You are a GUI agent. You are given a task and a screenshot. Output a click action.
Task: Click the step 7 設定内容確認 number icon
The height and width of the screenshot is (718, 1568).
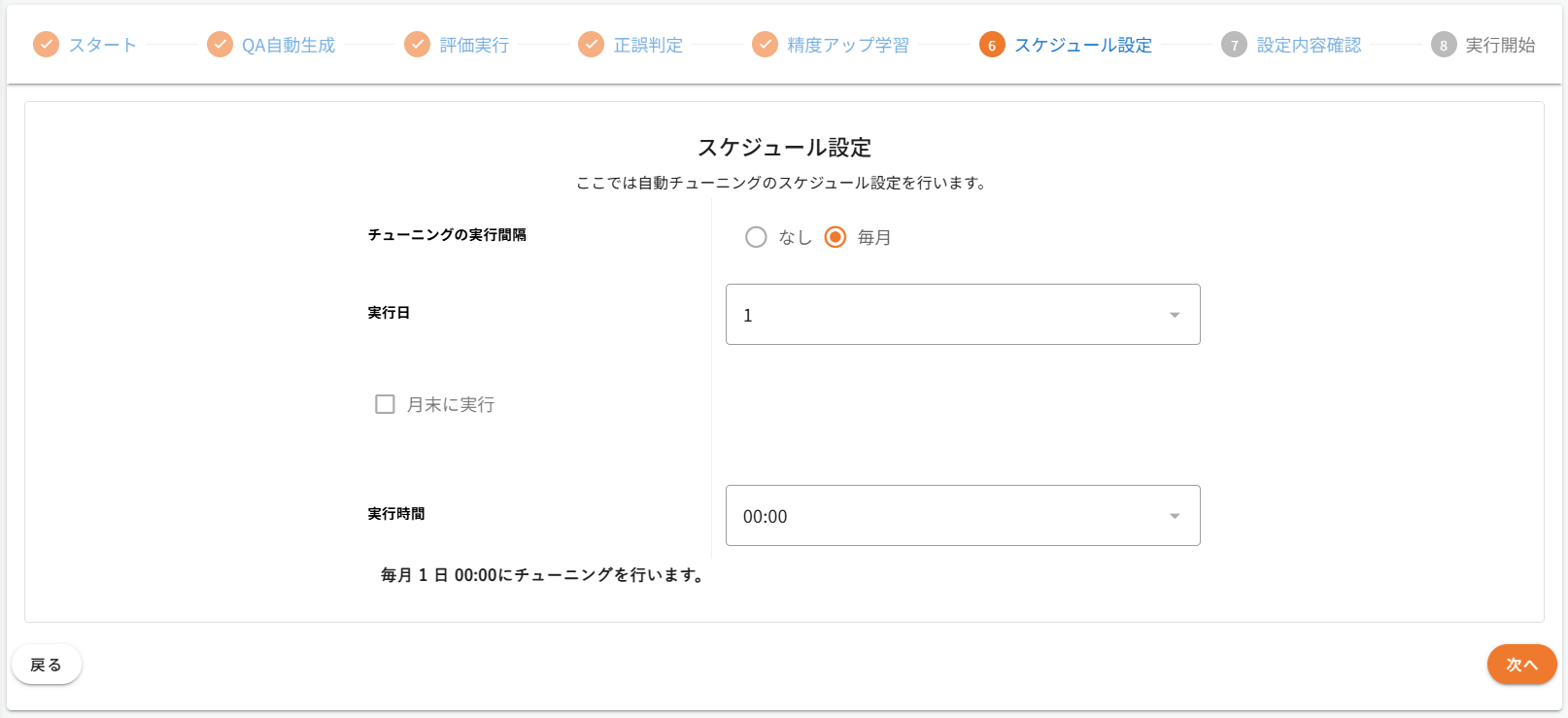(1234, 45)
